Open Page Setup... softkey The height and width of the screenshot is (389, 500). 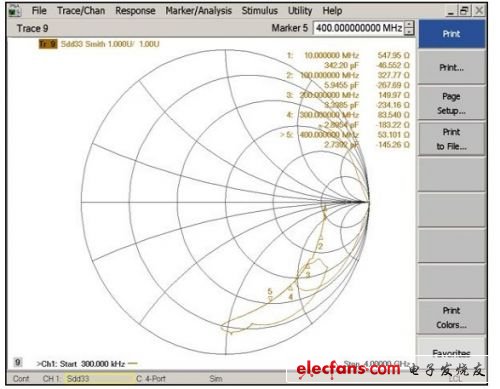[452, 103]
